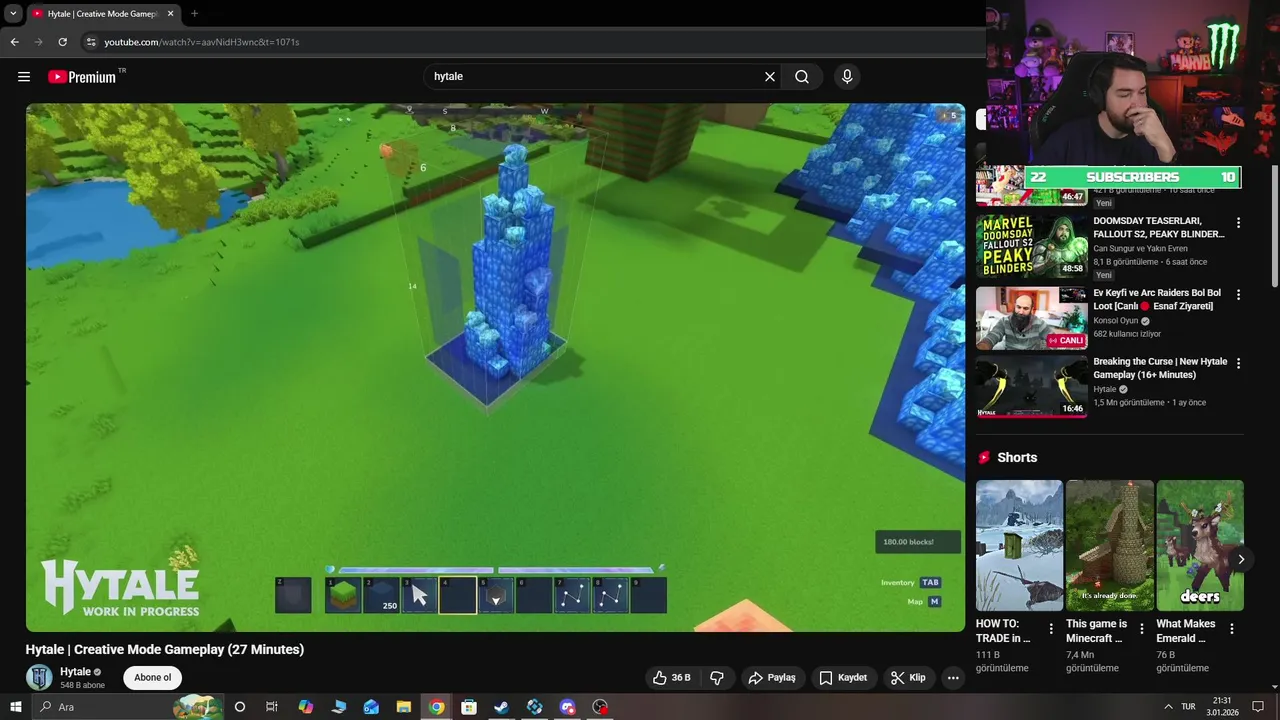1280x720 pixels.
Task: Open OBS Studio from taskbar
Action: (600, 707)
